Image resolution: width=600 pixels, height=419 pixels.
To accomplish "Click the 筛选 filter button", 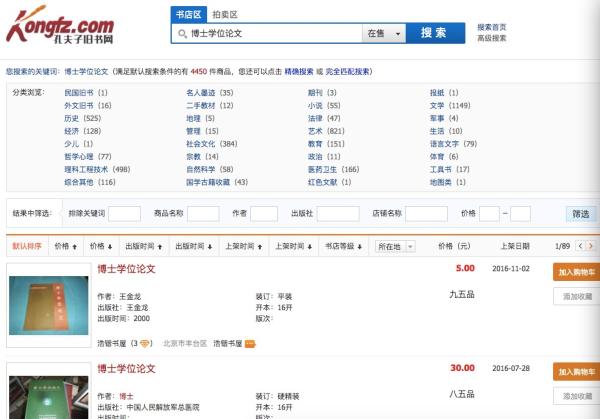I will point(580,213).
